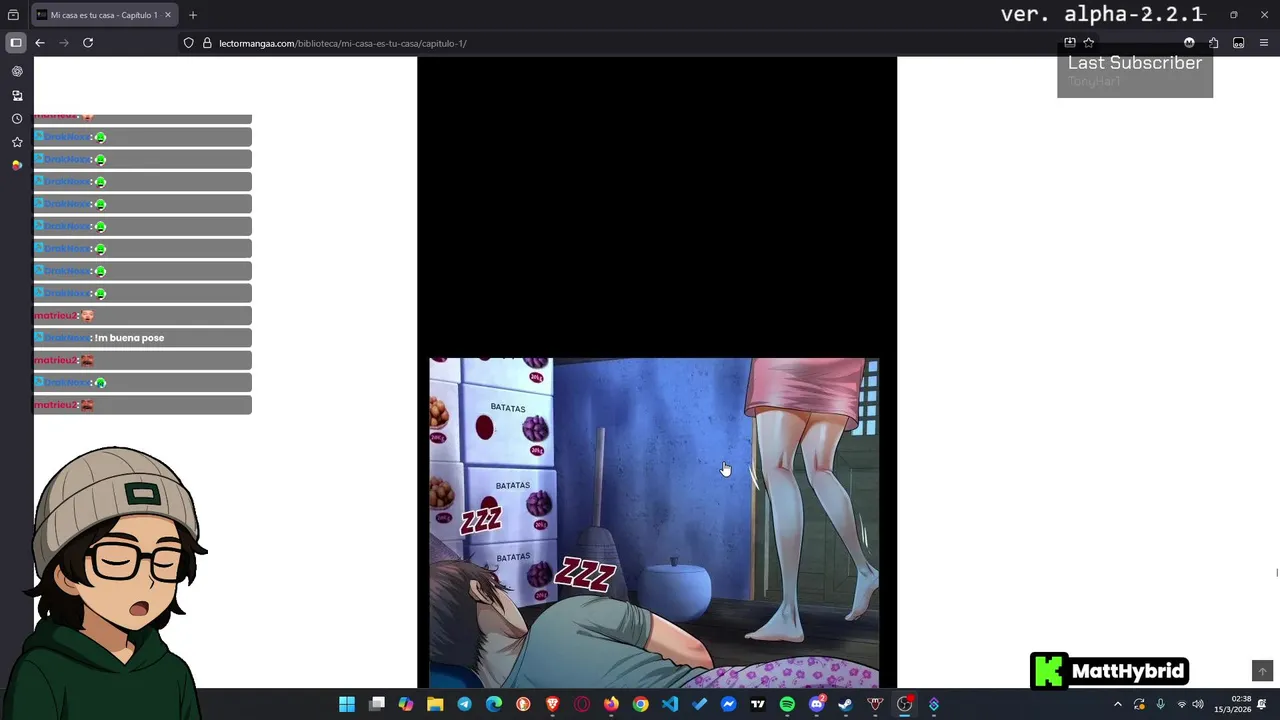Open the sidebar toggle icon beside the back arrow
This screenshot has height=720, width=1280.
click(15, 43)
